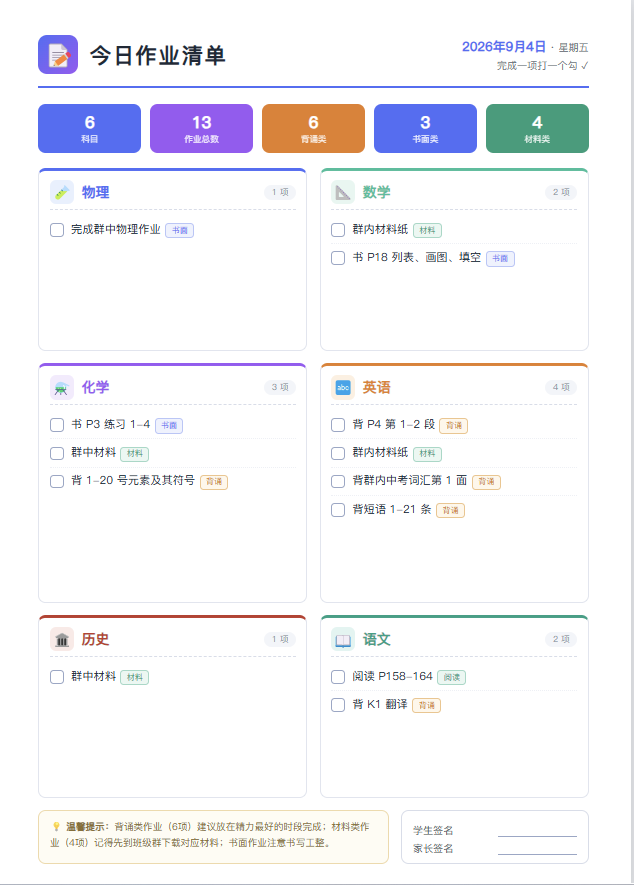
Task: Click the 化学 subject heading
Action: [95, 387]
